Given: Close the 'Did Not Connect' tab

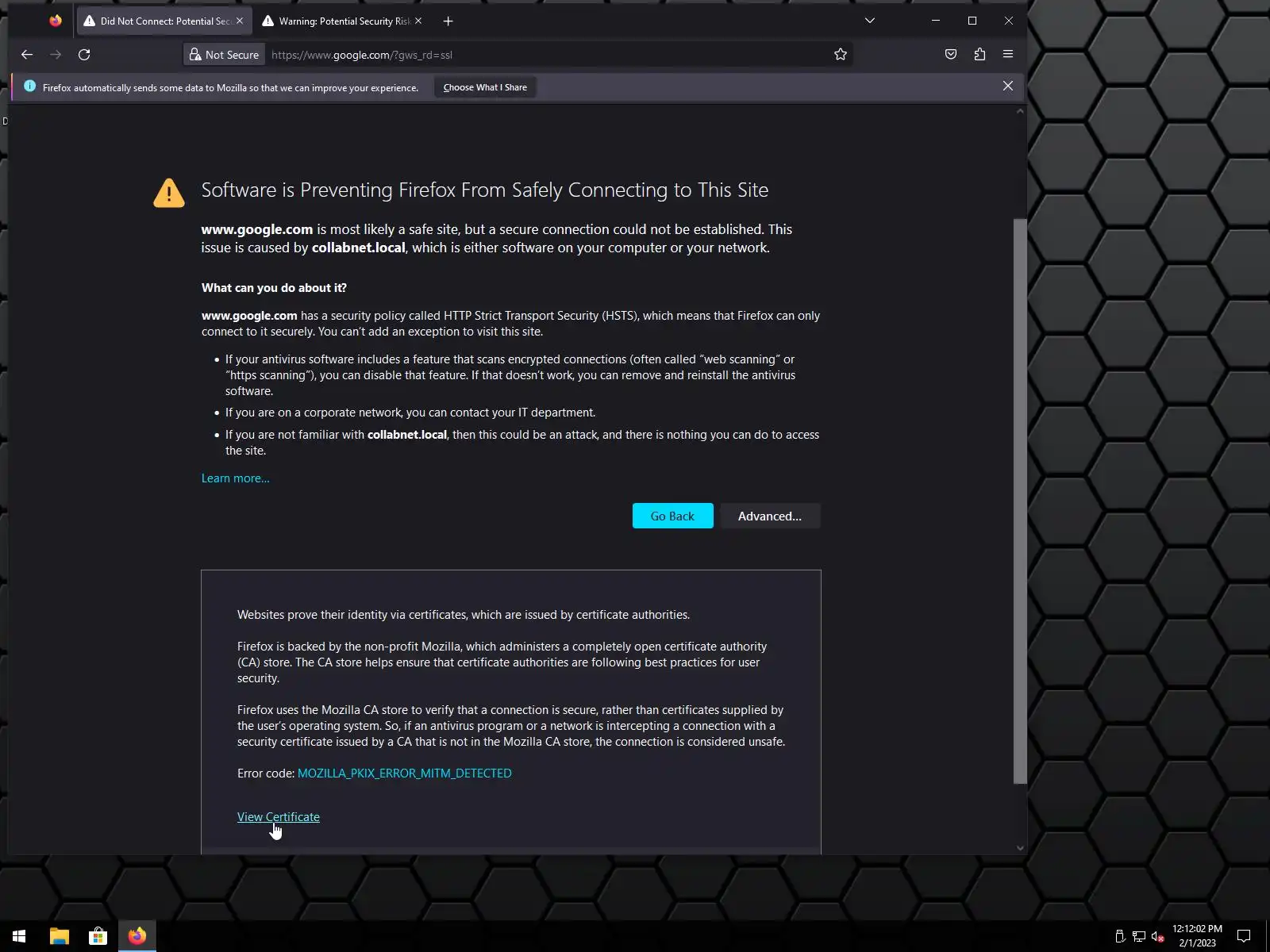Looking at the screenshot, I should pos(240,21).
